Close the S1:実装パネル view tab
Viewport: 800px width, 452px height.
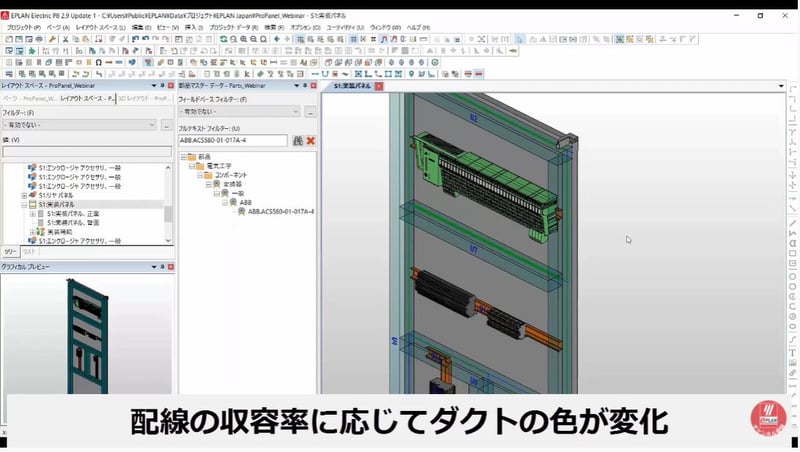(379, 86)
